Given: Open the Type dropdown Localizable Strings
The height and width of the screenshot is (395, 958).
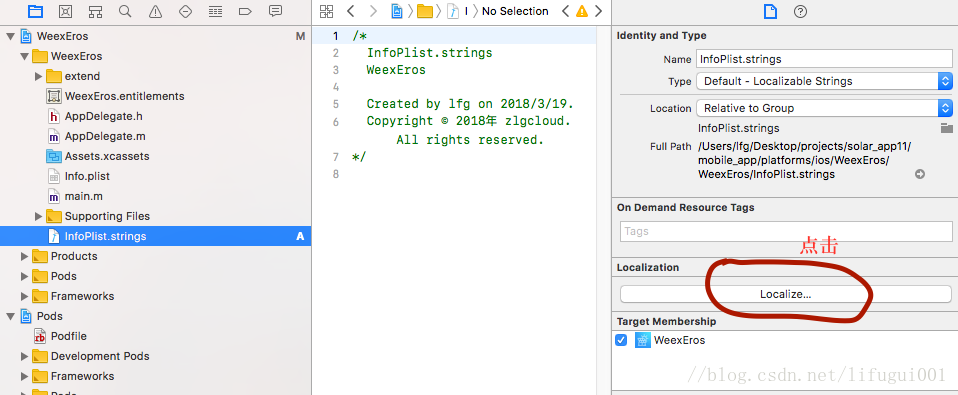Looking at the screenshot, I should [824, 81].
